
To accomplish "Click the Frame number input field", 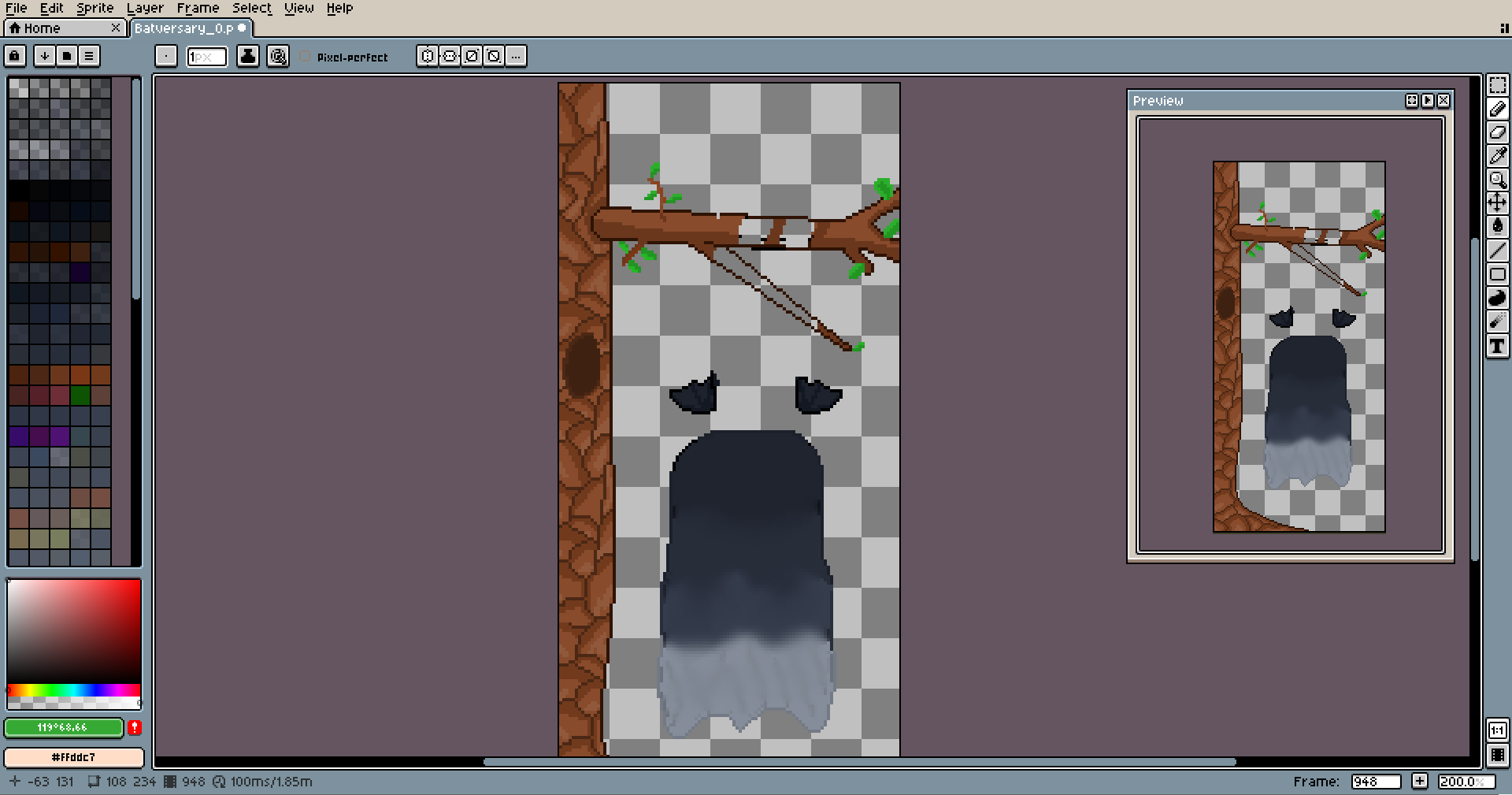I will coord(1375,782).
